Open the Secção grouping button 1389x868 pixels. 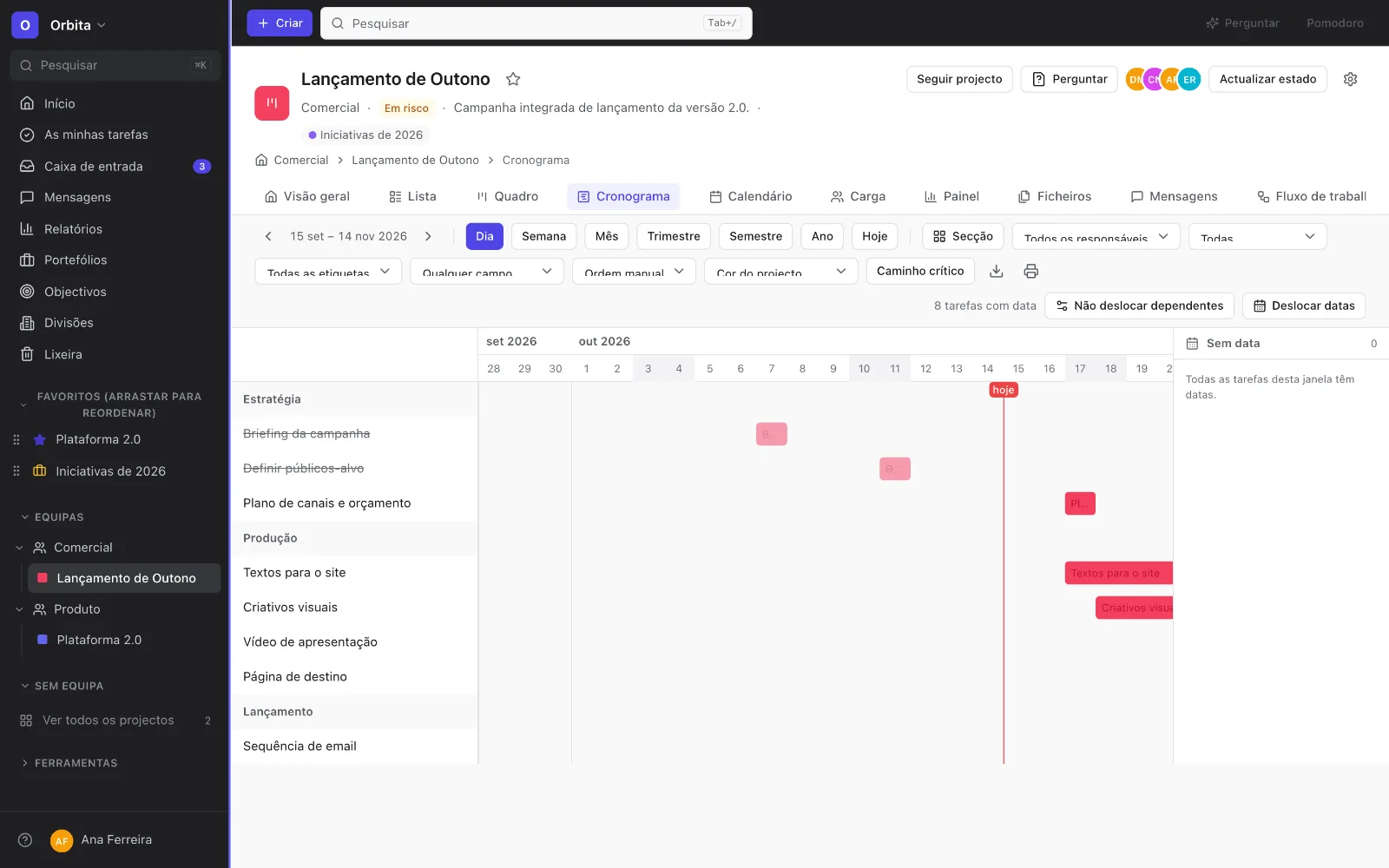tap(963, 236)
